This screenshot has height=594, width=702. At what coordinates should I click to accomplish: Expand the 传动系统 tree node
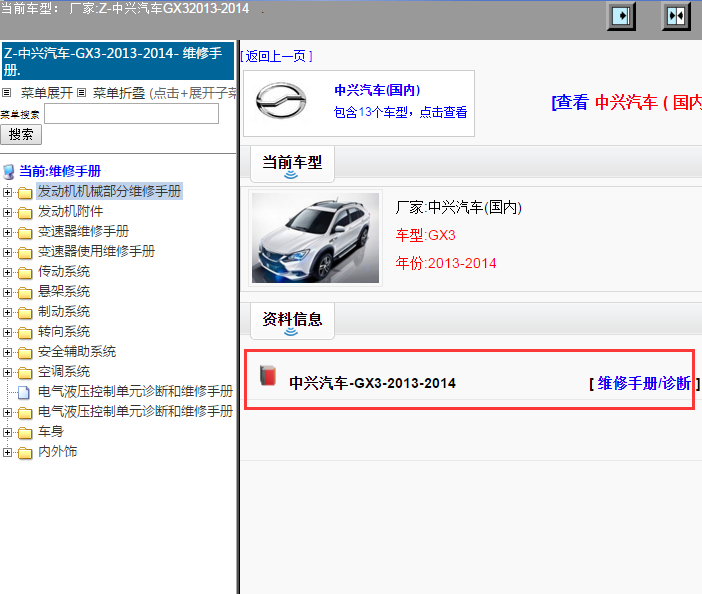(x=7, y=272)
